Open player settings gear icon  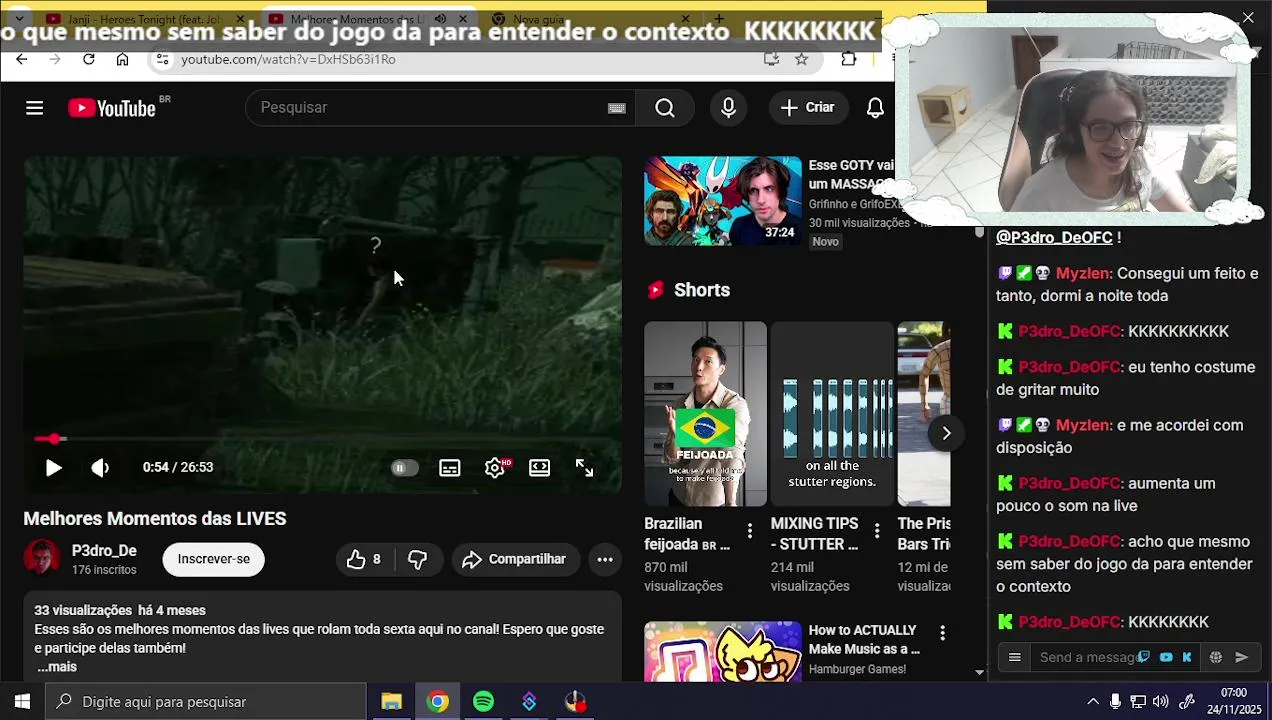(x=495, y=467)
